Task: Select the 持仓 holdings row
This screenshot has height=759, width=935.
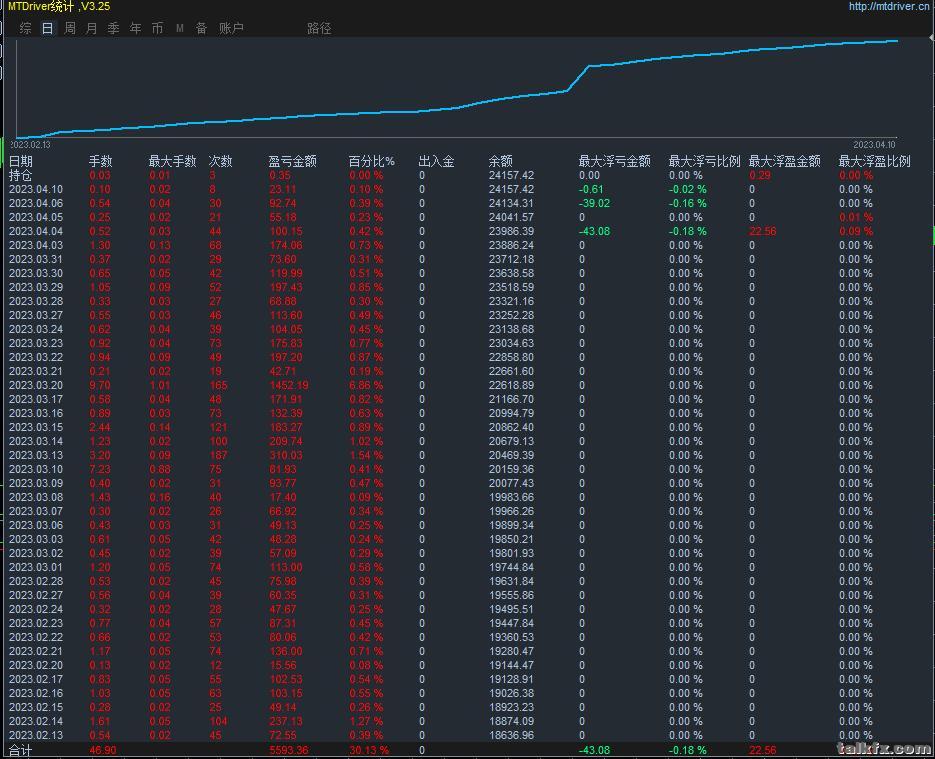Action: click(21, 175)
